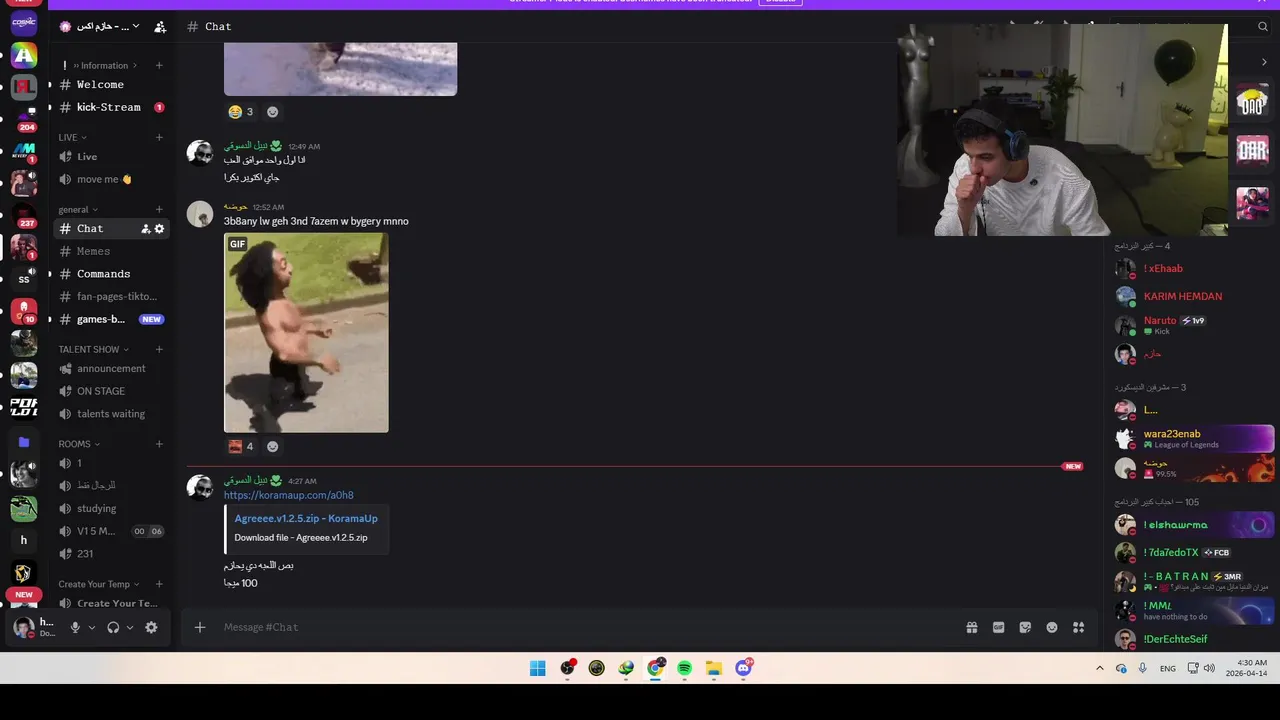The image size is (1280, 720).
Task: Open the attachment plus button
Action: coord(200,628)
